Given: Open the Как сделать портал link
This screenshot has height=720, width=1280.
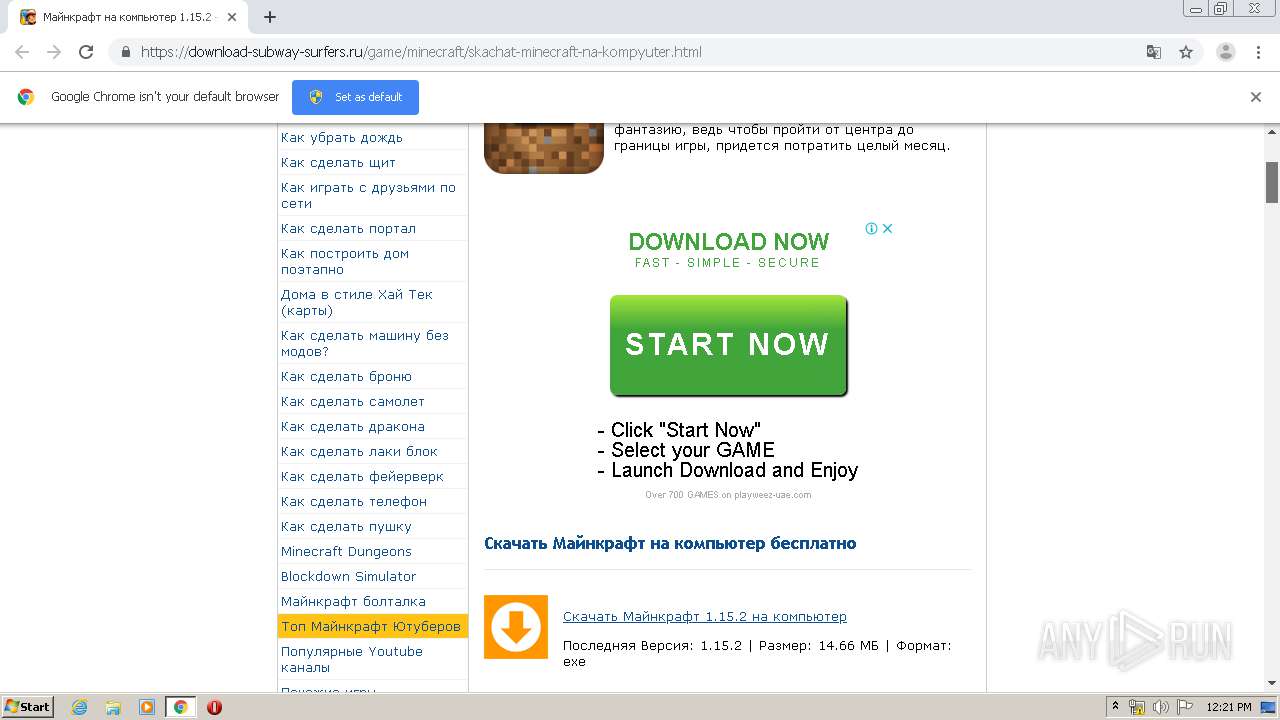Looking at the screenshot, I should tap(348, 228).
